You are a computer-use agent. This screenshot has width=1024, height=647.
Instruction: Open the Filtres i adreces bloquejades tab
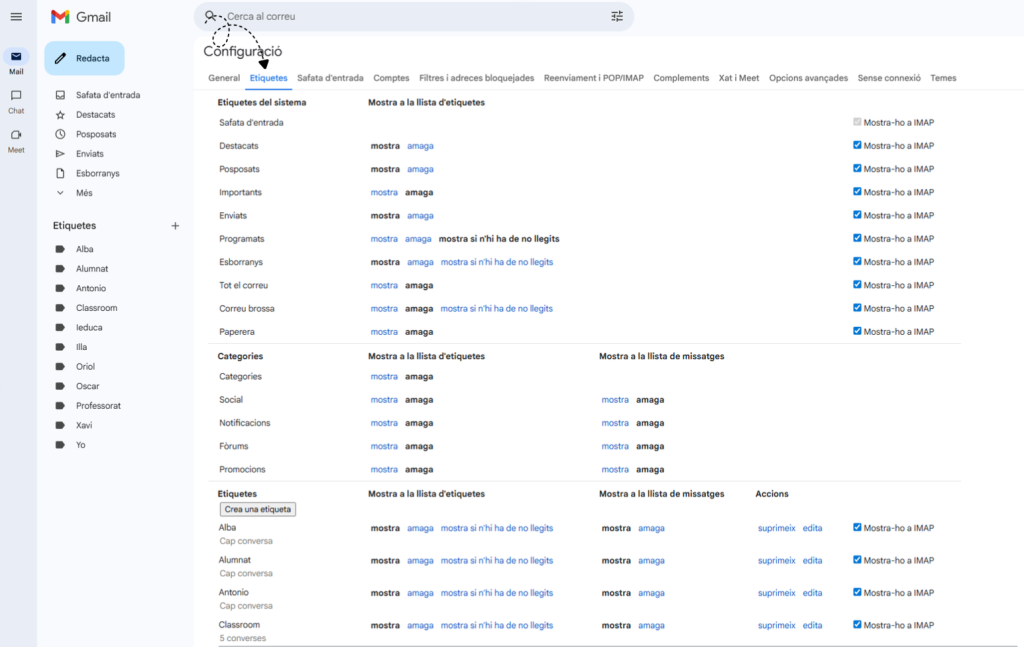click(x=476, y=78)
